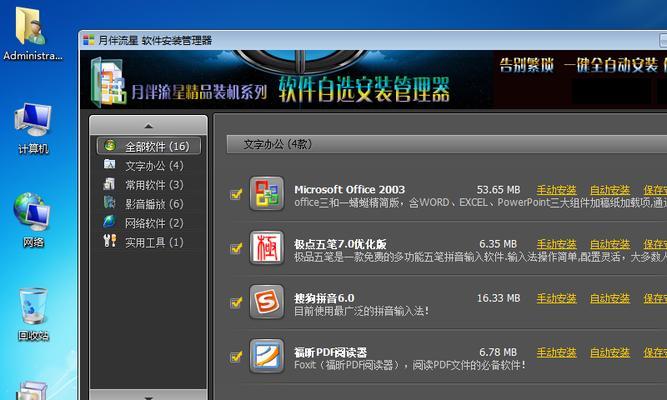
Task: Select the 全部软件 (16) category
Action: click(149, 146)
